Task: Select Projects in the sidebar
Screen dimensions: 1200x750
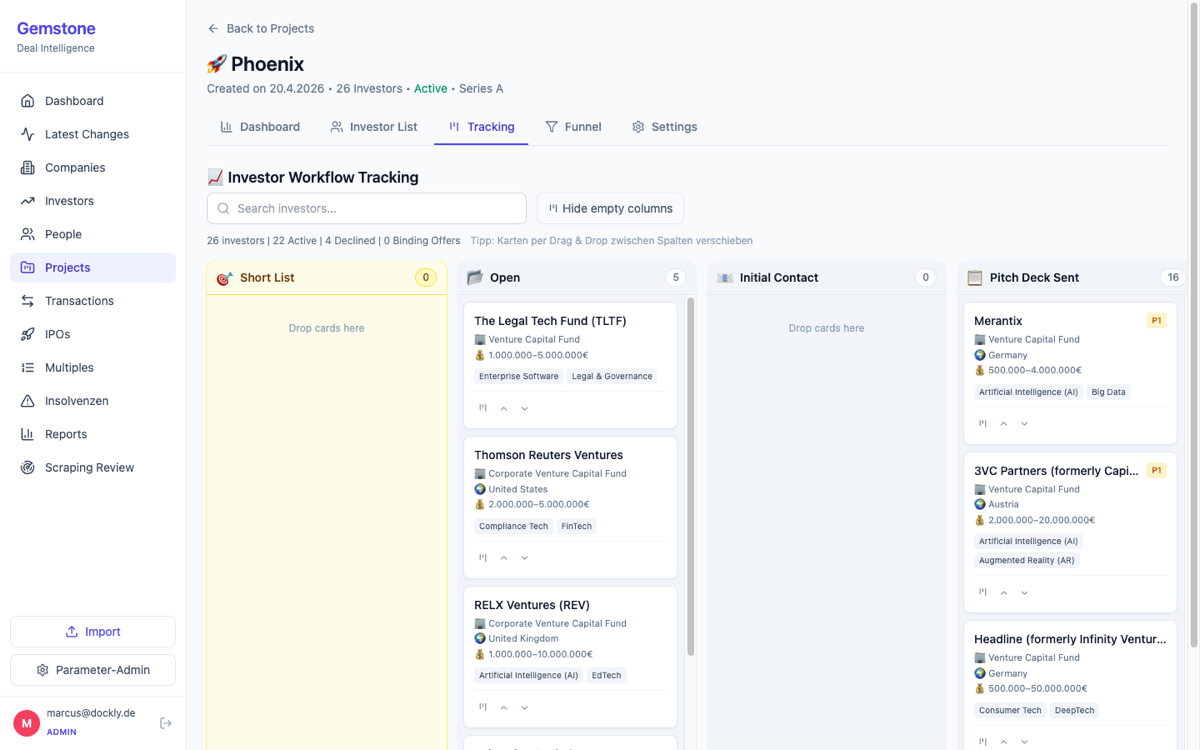Action: [93, 267]
